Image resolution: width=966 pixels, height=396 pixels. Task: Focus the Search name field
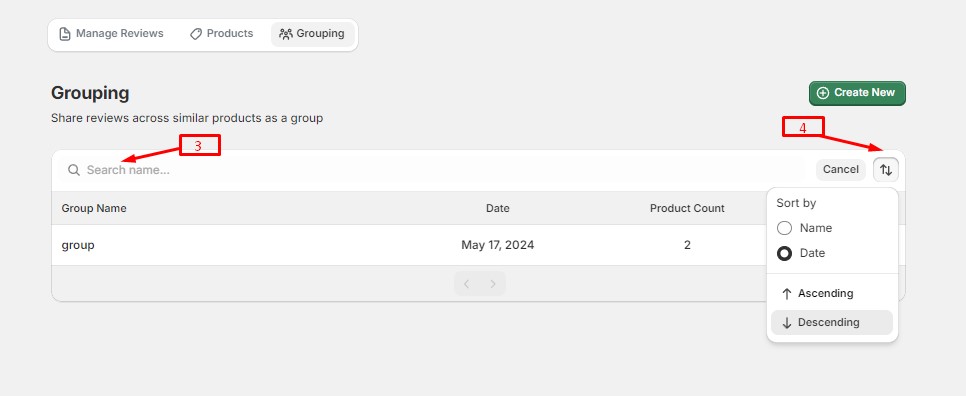pos(431,170)
